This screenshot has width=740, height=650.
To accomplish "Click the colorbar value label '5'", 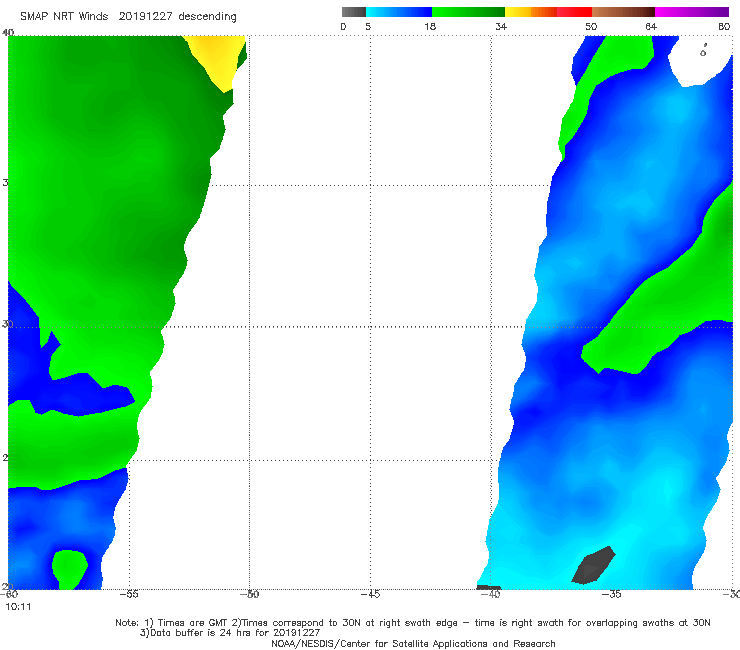I will pyautogui.click(x=368, y=27).
